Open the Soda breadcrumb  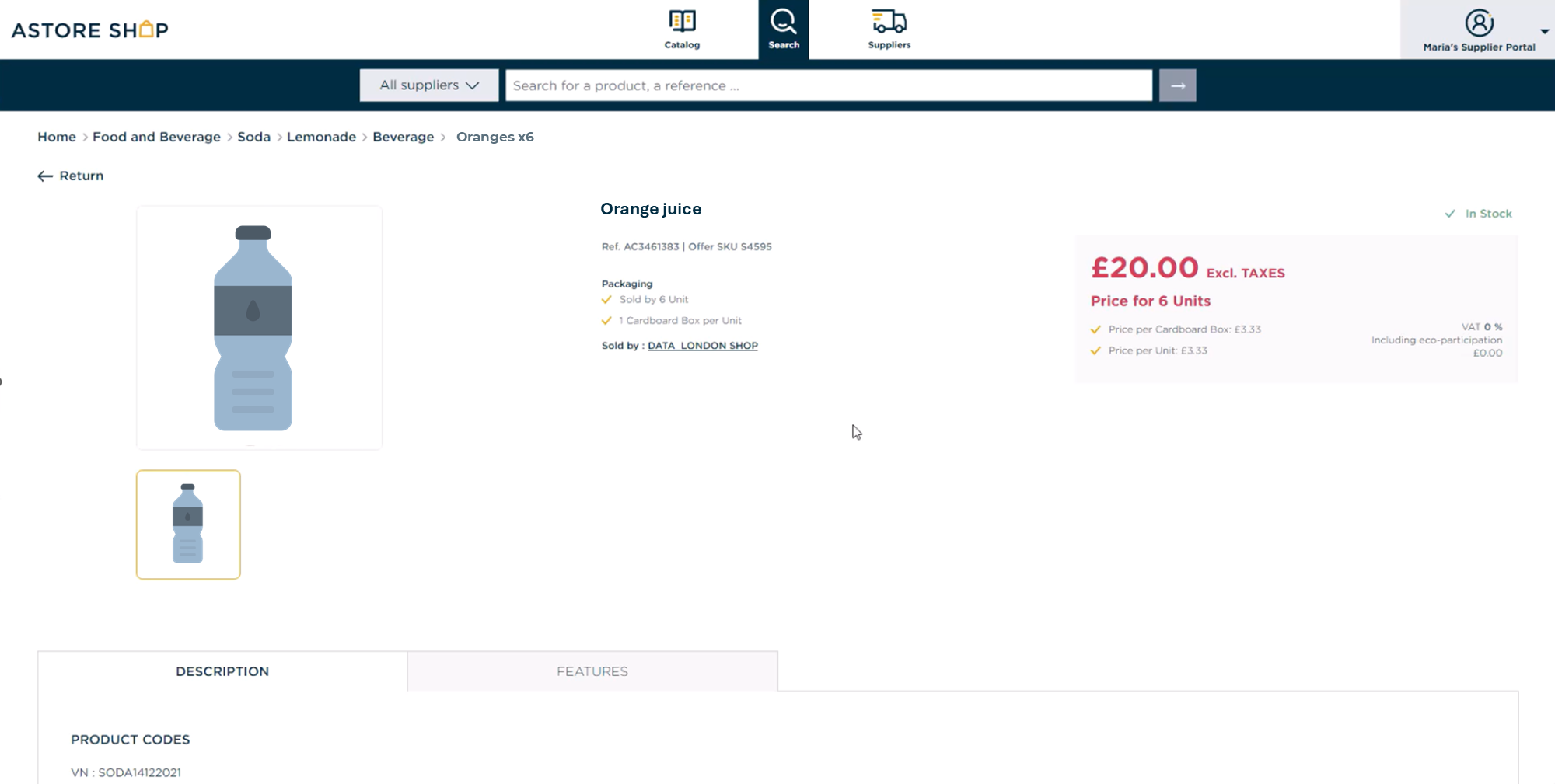coord(253,137)
